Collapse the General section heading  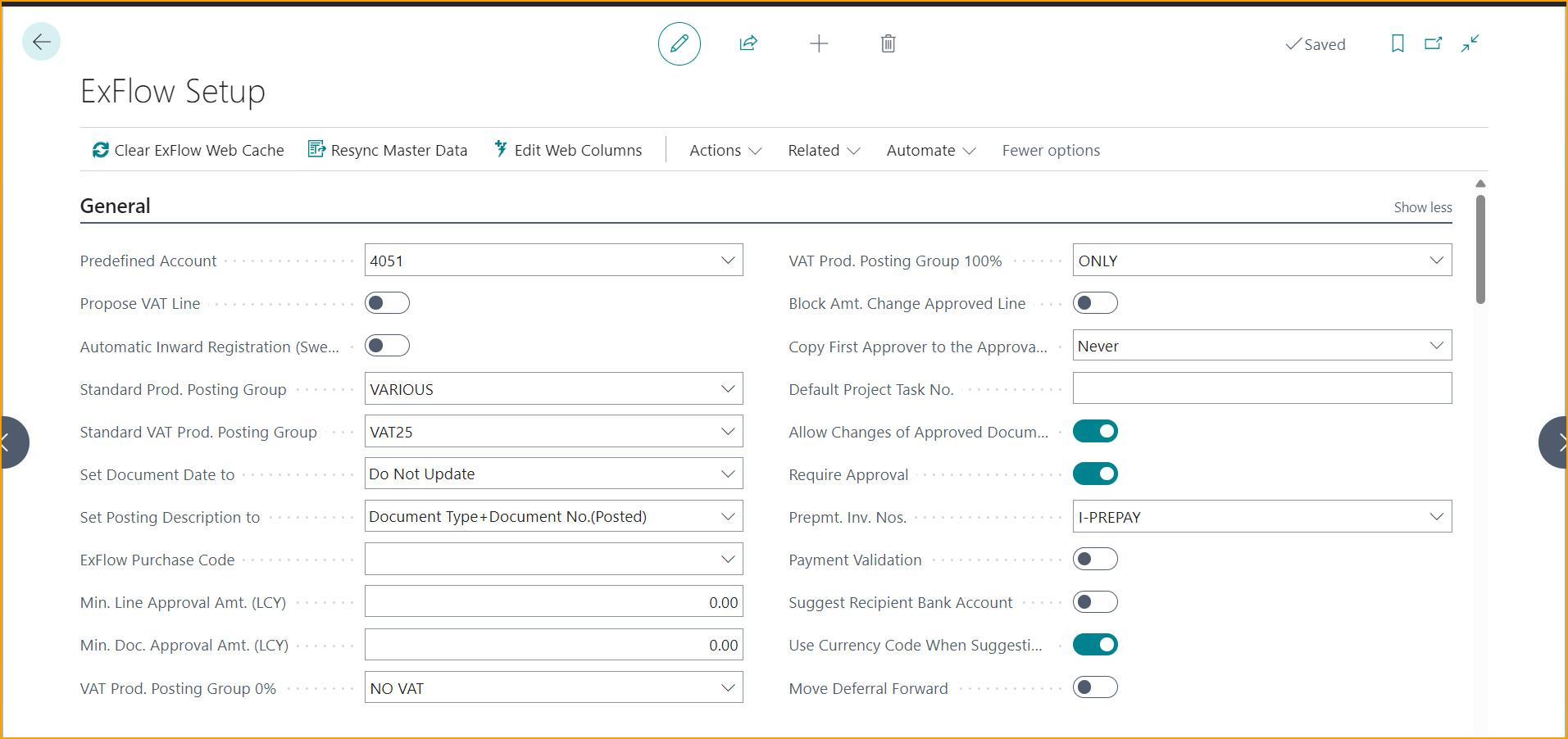(115, 206)
